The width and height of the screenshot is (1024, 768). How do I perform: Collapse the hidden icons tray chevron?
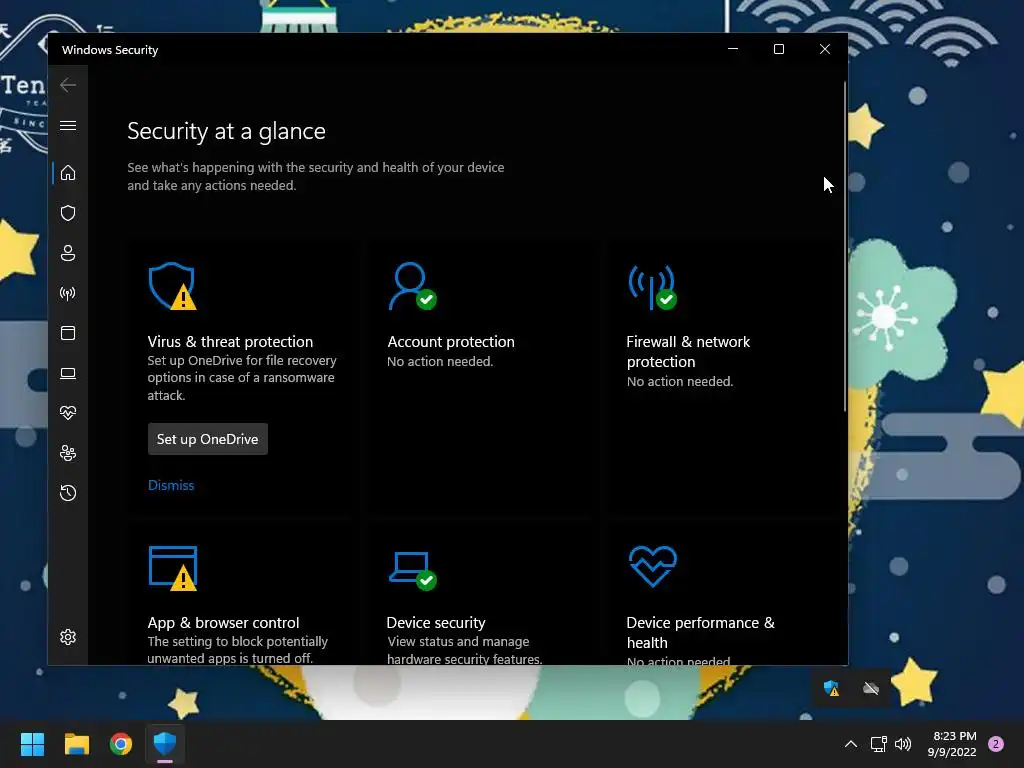point(851,744)
